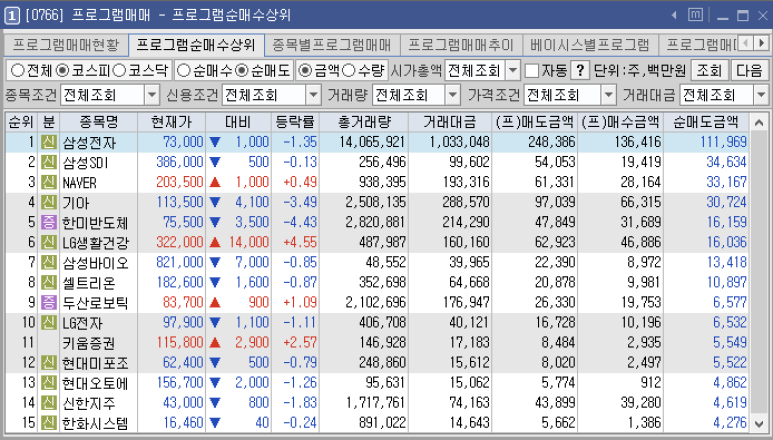Sort by the 총거래량 column header
This screenshot has height=440, width=773.
pyautogui.click(x=364, y=122)
